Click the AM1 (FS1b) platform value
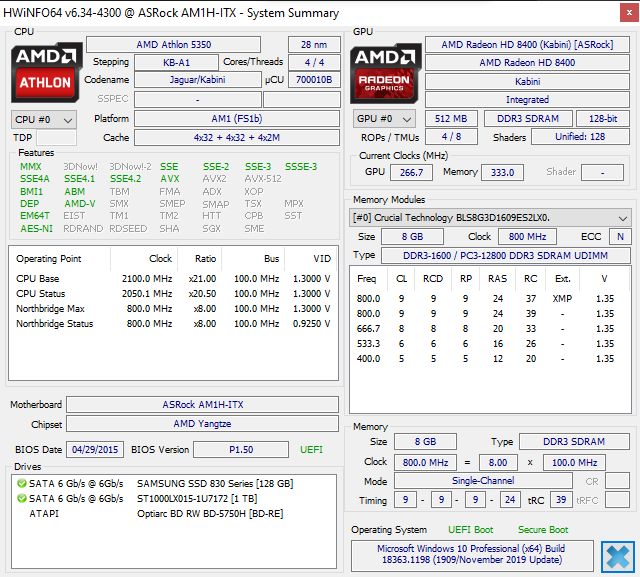This screenshot has width=640, height=577. point(237,119)
